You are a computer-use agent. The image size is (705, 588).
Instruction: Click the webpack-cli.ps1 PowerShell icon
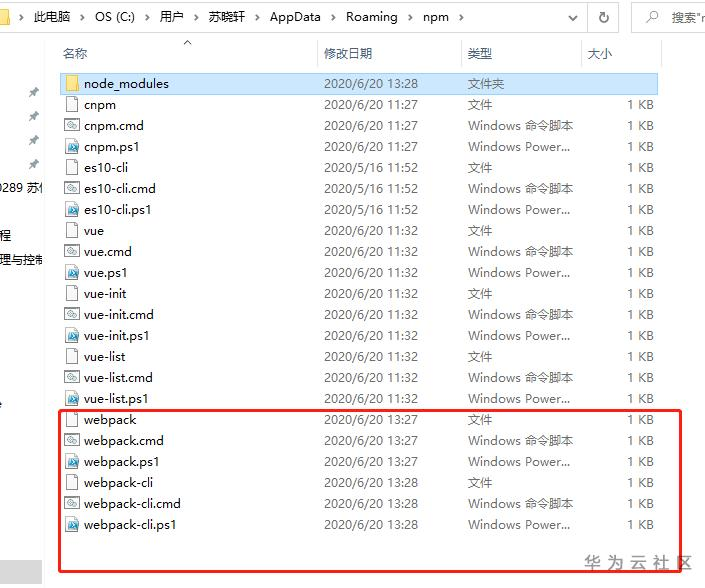coord(72,524)
